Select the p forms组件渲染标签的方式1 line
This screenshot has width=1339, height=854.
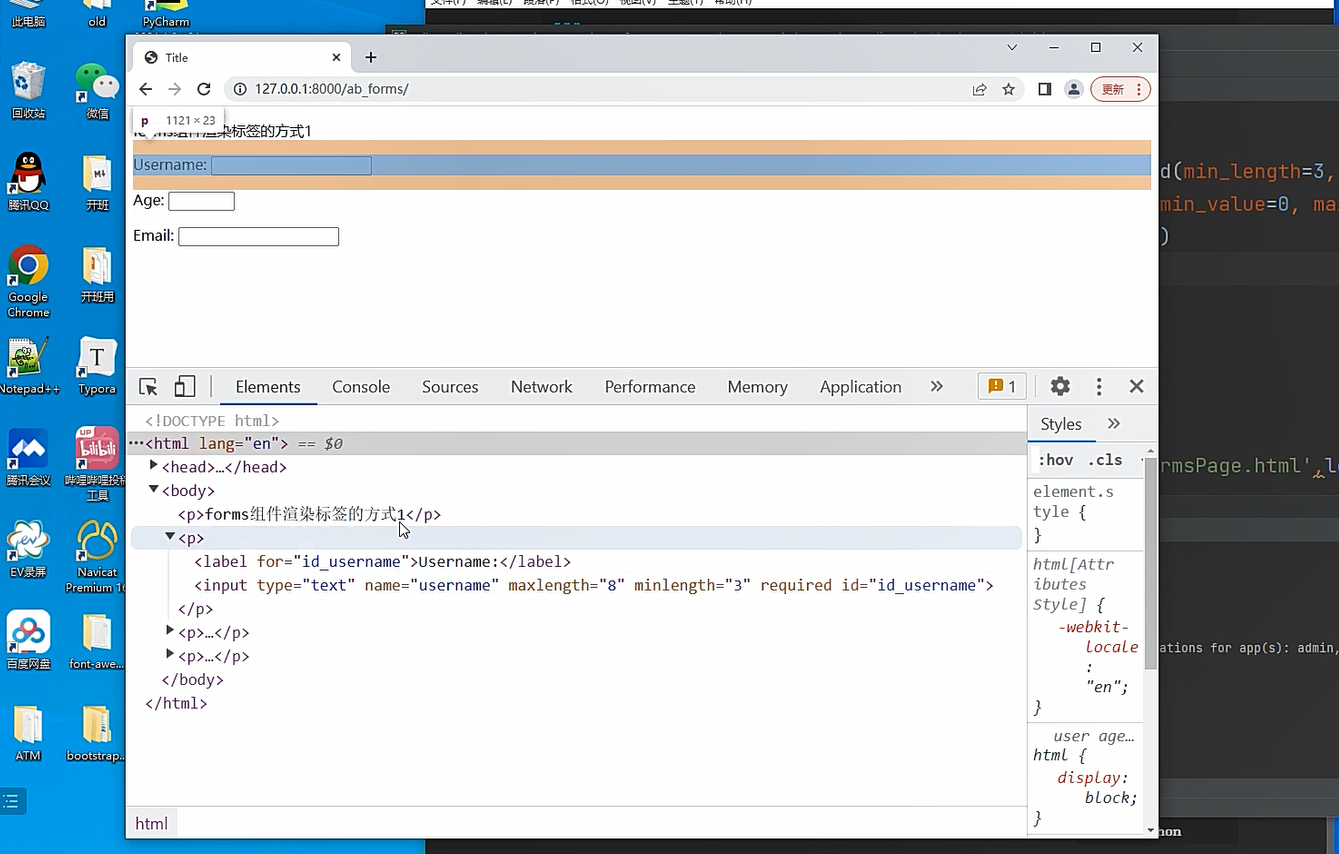tap(309, 514)
